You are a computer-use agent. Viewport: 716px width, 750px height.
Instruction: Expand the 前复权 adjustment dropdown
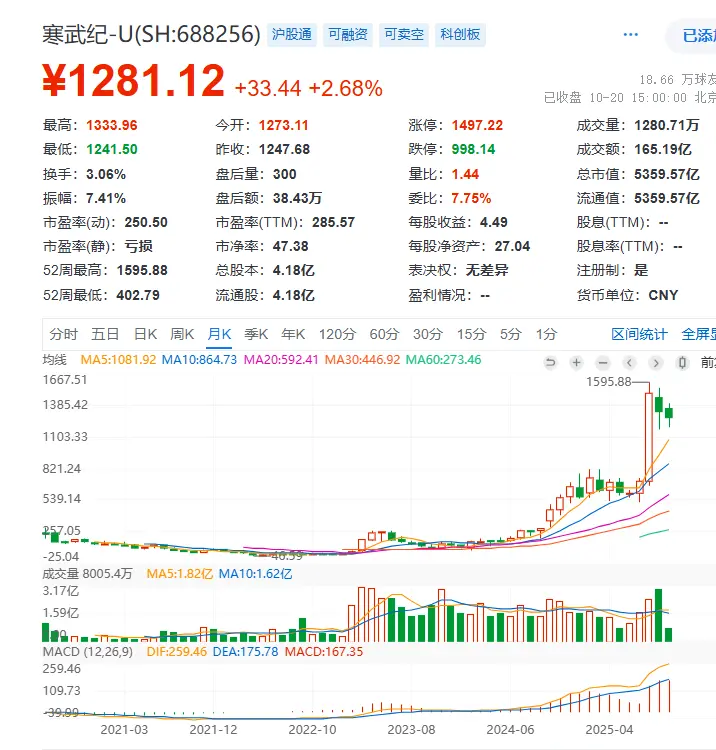point(707,362)
